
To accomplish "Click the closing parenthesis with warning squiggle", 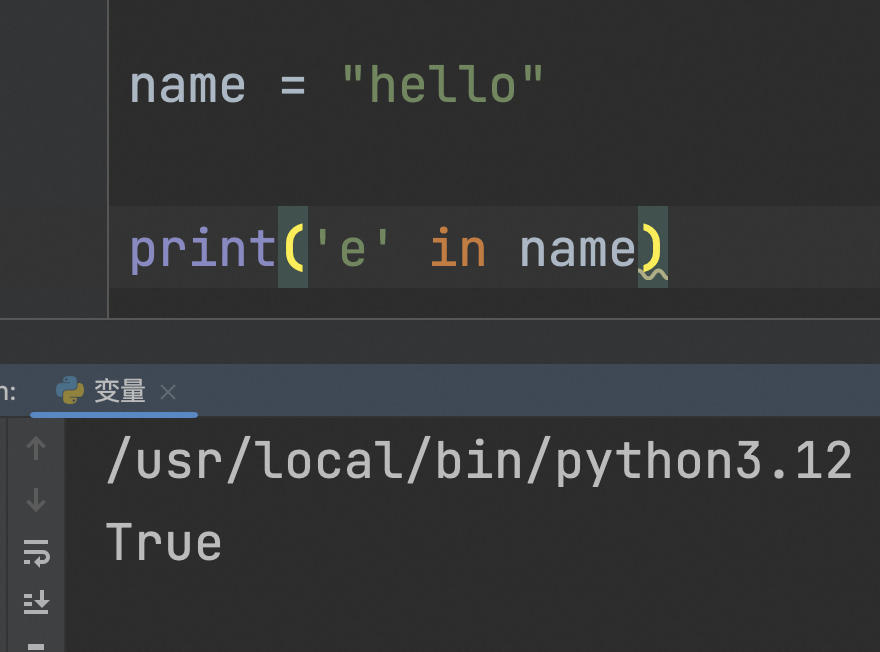I will tap(653, 247).
